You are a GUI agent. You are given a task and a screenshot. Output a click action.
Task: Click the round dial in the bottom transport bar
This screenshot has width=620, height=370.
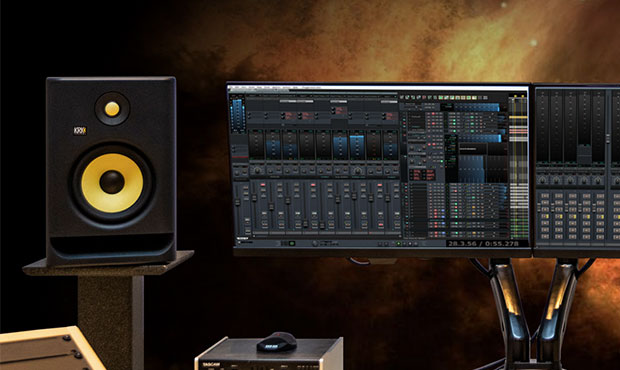(315, 244)
